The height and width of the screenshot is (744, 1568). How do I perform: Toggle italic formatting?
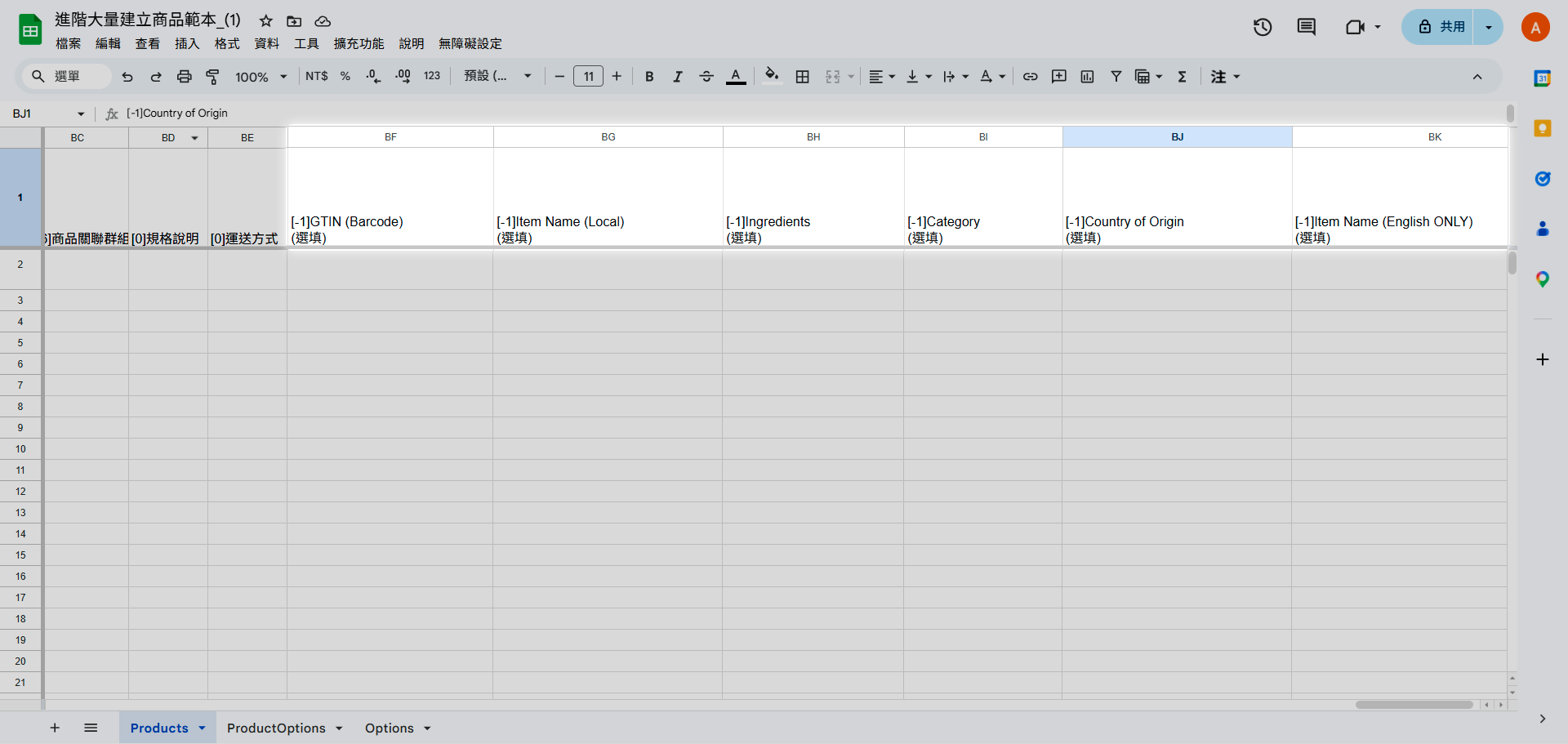point(678,77)
